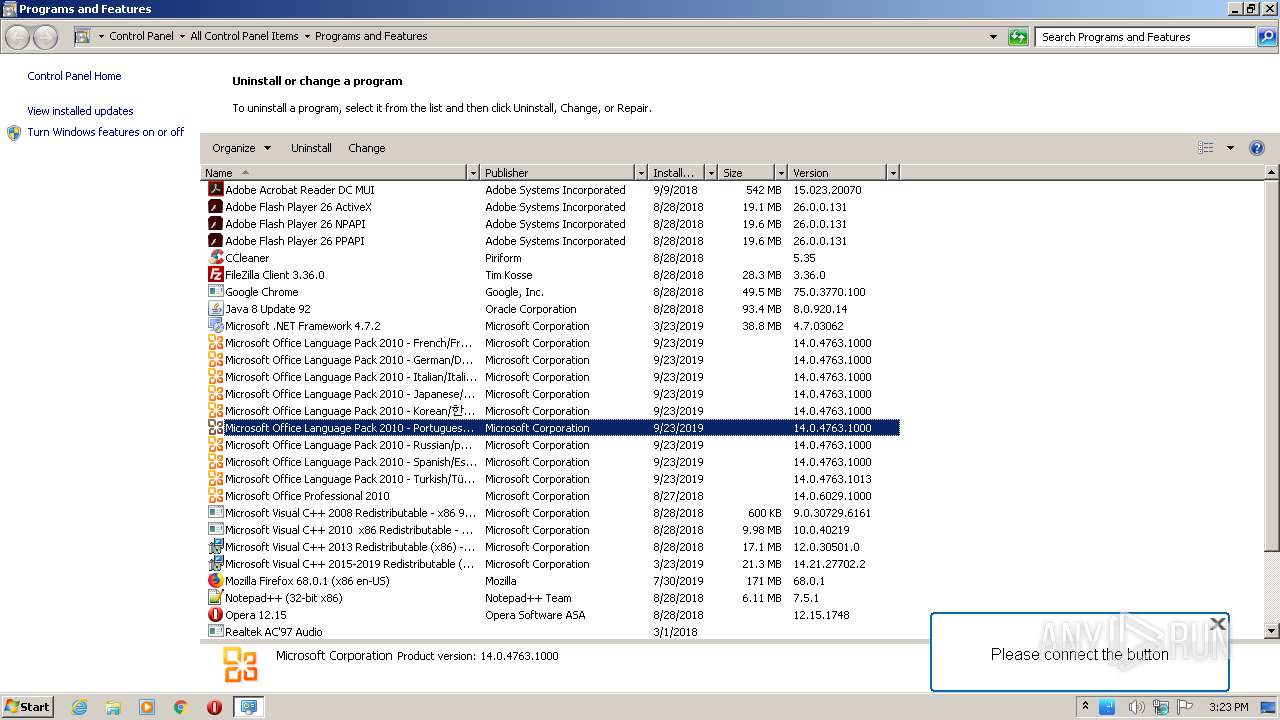The width and height of the screenshot is (1280, 720).
Task: Open the Publisher column filter dropdown
Action: pos(641,173)
